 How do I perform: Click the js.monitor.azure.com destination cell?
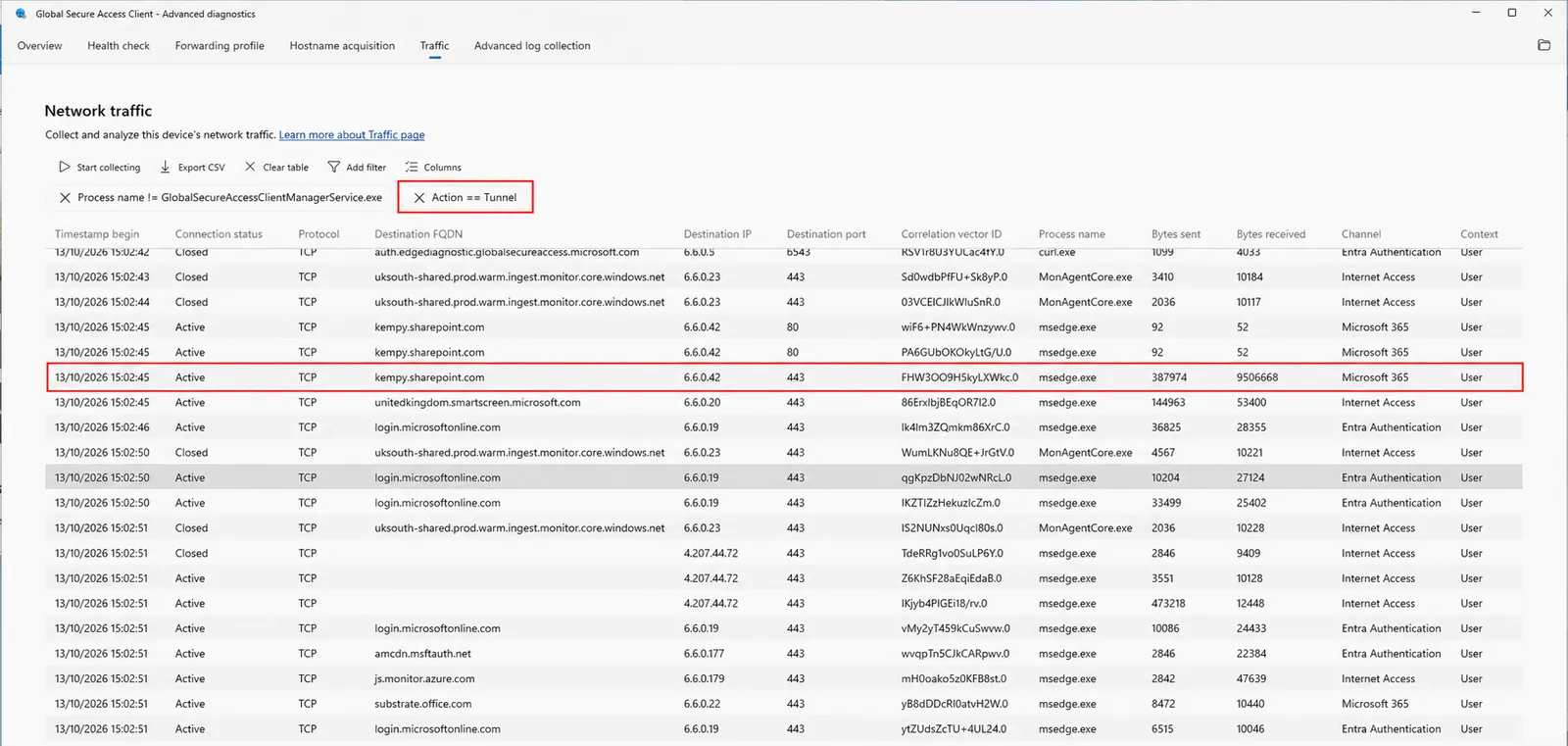click(x=424, y=679)
